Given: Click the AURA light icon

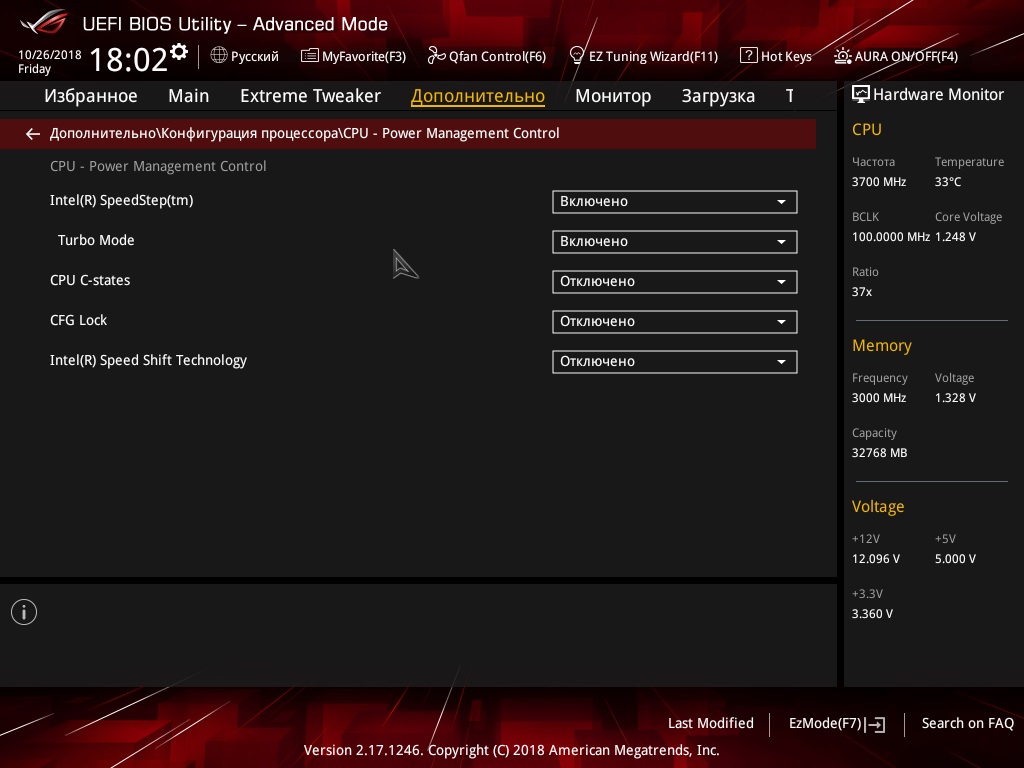Looking at the screenshot, I should [842, 56].
